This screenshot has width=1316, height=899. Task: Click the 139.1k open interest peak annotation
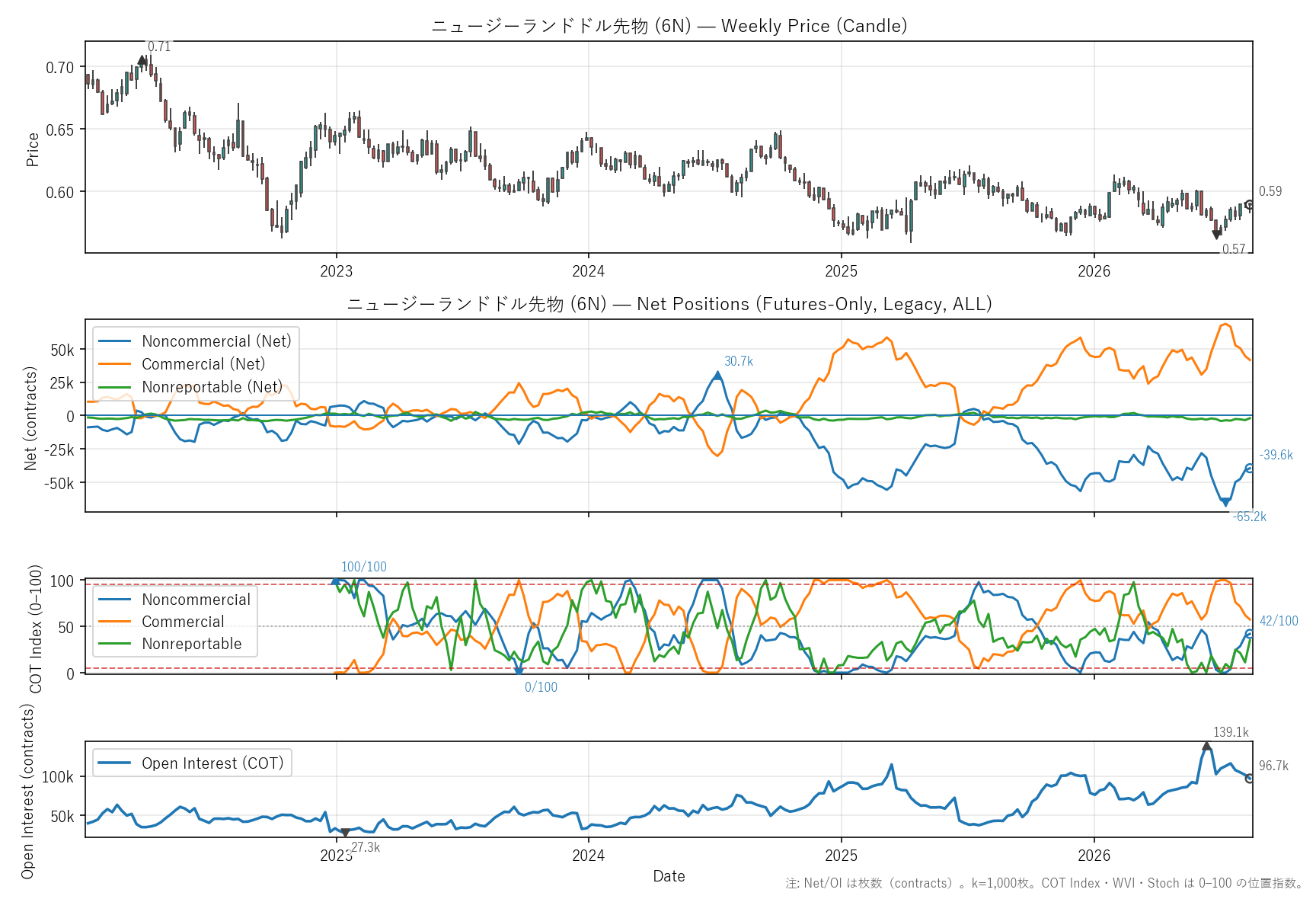1231,732
